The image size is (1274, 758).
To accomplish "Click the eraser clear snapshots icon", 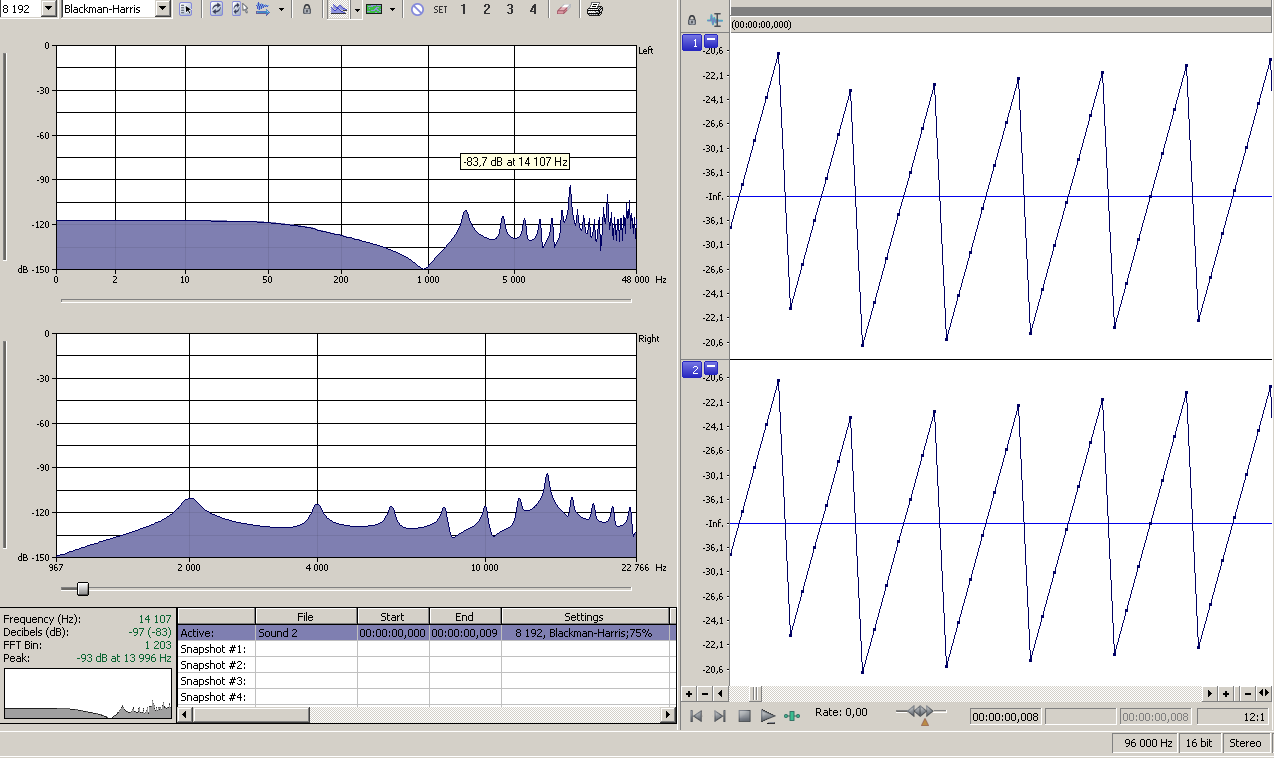I will [562, 9].
